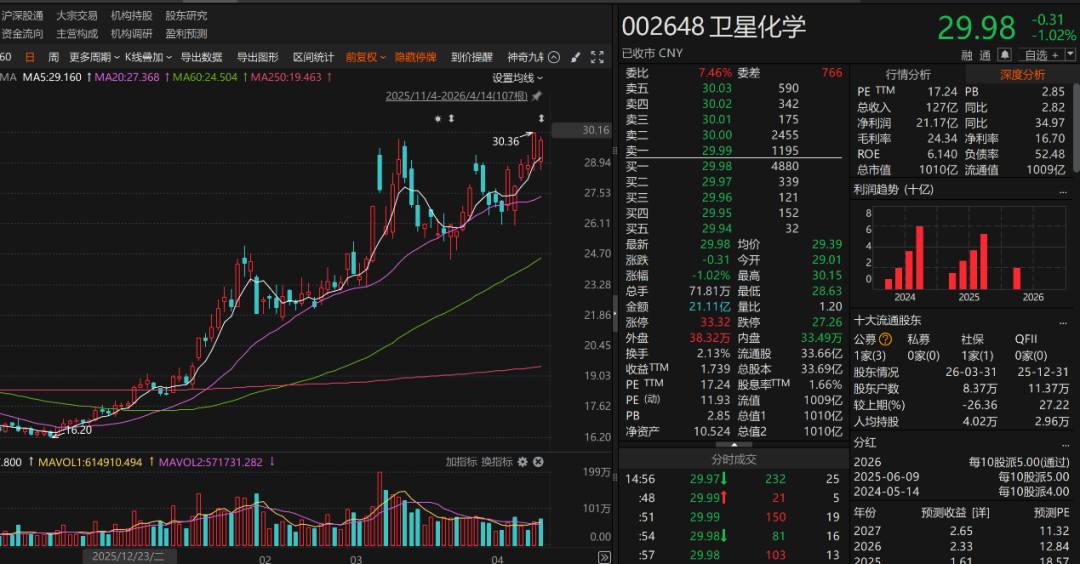Viewport: 1080px width, 564px height.
Task: Switch to 行情分析 tab
Action: (x=908, y=74)
